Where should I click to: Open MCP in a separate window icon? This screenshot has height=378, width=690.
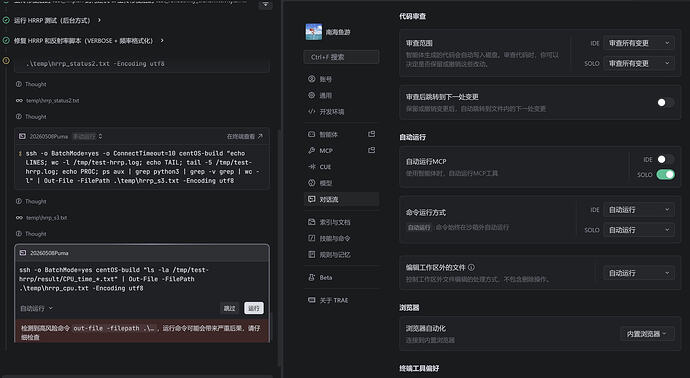(x=371, y=150)
